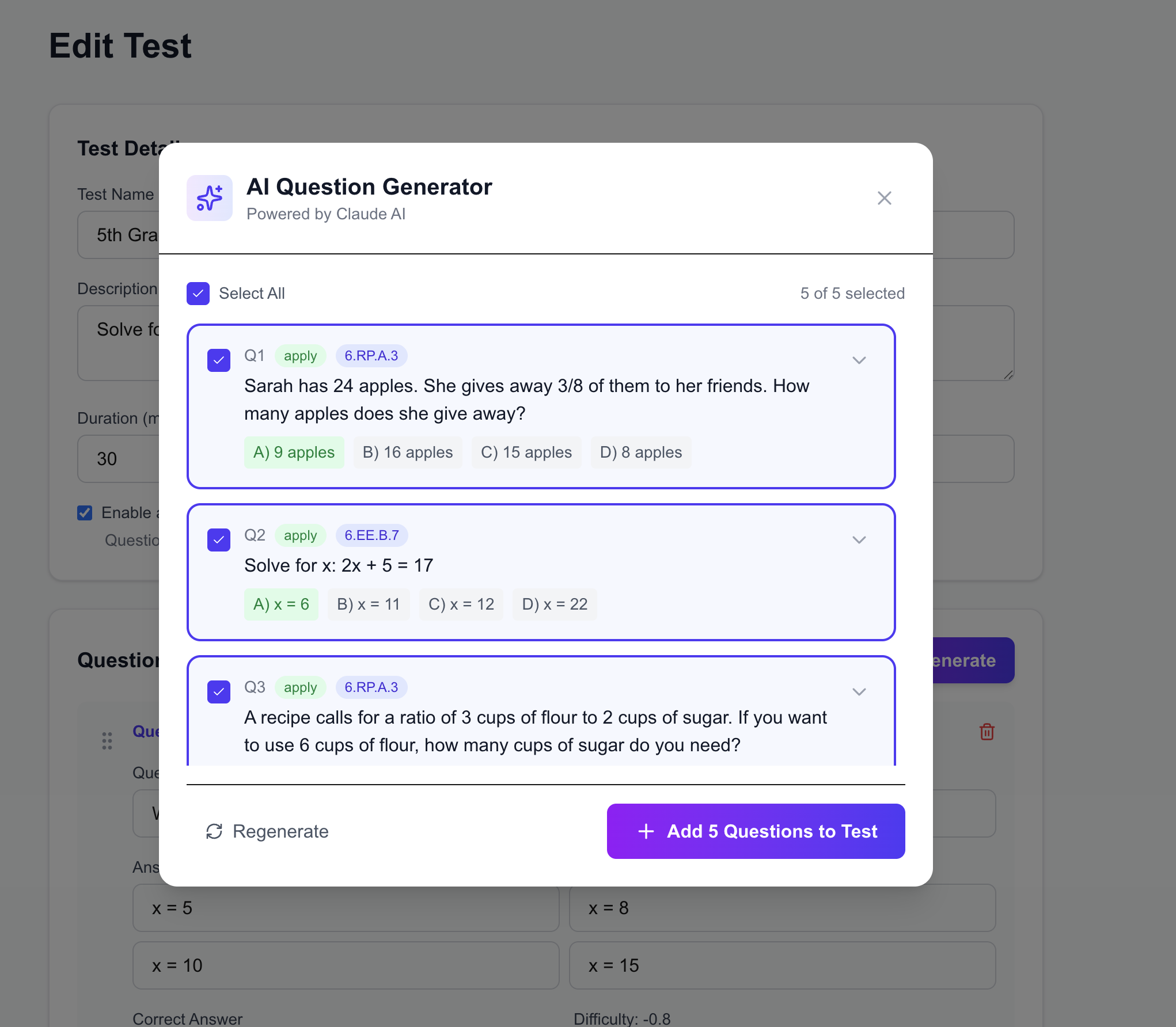The image size is (1176, 1027).
Task: Delete question using the red trash icon
Action: click(987, 732)
